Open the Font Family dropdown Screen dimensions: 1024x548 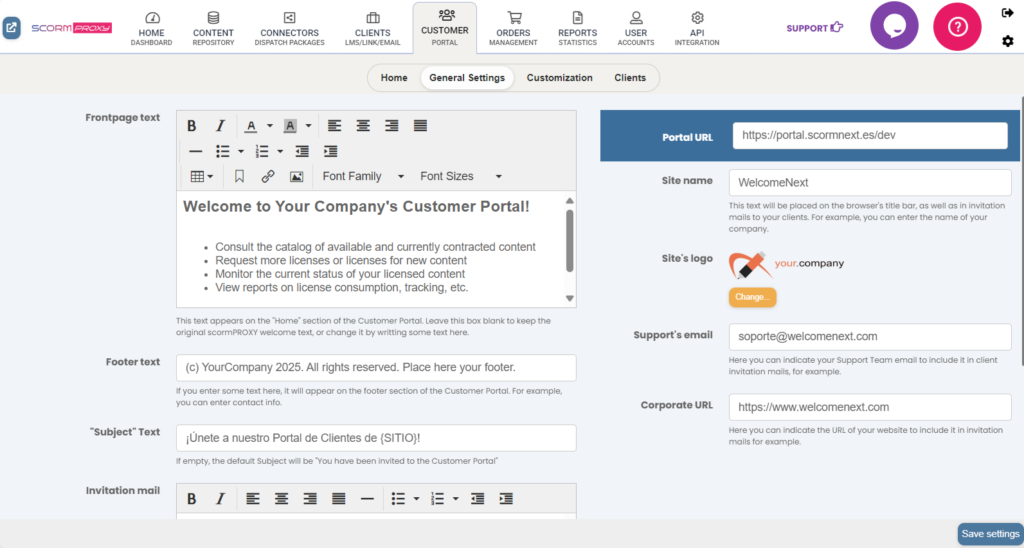(363, 176)
